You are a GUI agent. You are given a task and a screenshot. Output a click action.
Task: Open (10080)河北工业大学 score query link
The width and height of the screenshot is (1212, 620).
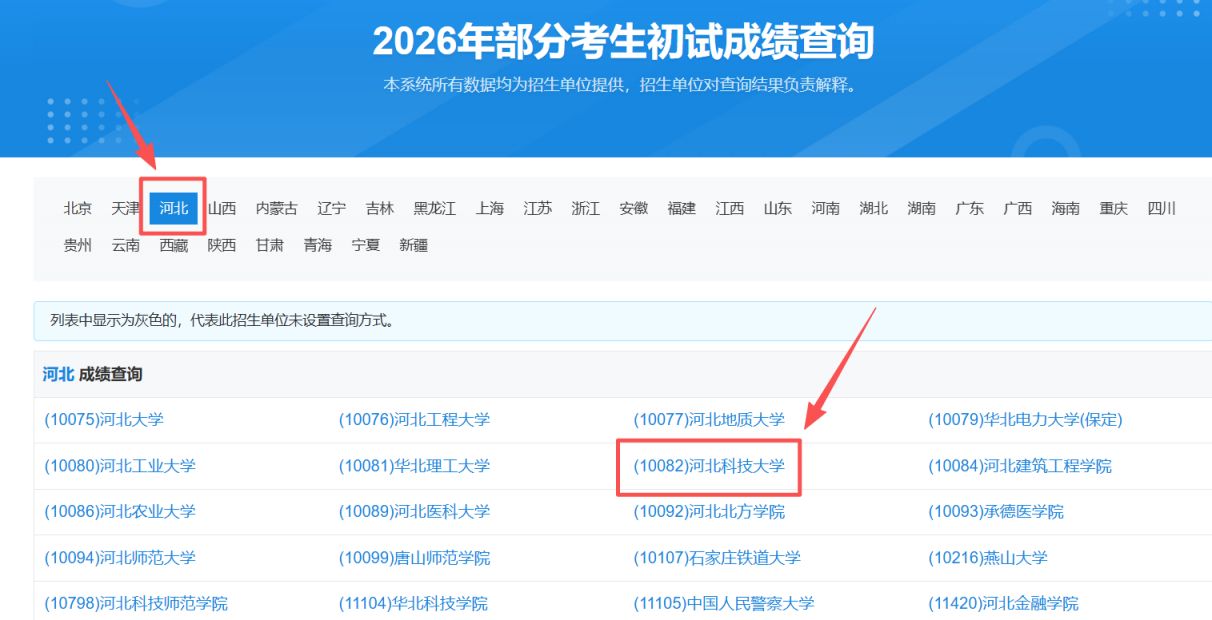[x=120, y=466]
